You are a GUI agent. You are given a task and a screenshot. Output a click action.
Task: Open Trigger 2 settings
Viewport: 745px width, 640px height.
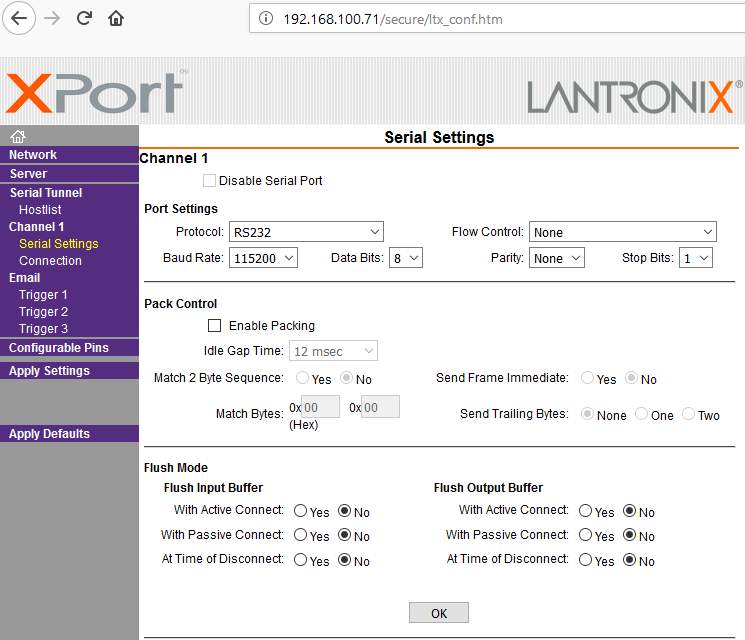pos(43,312)
